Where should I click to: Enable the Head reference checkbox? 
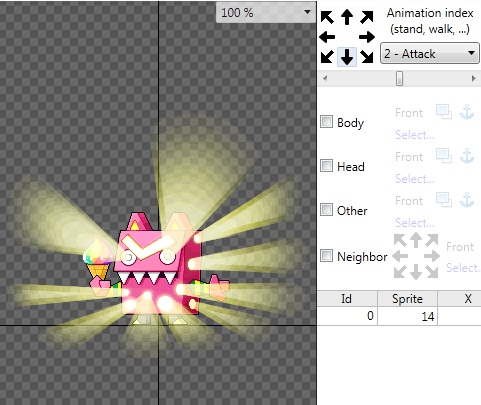tap(326, 165)
